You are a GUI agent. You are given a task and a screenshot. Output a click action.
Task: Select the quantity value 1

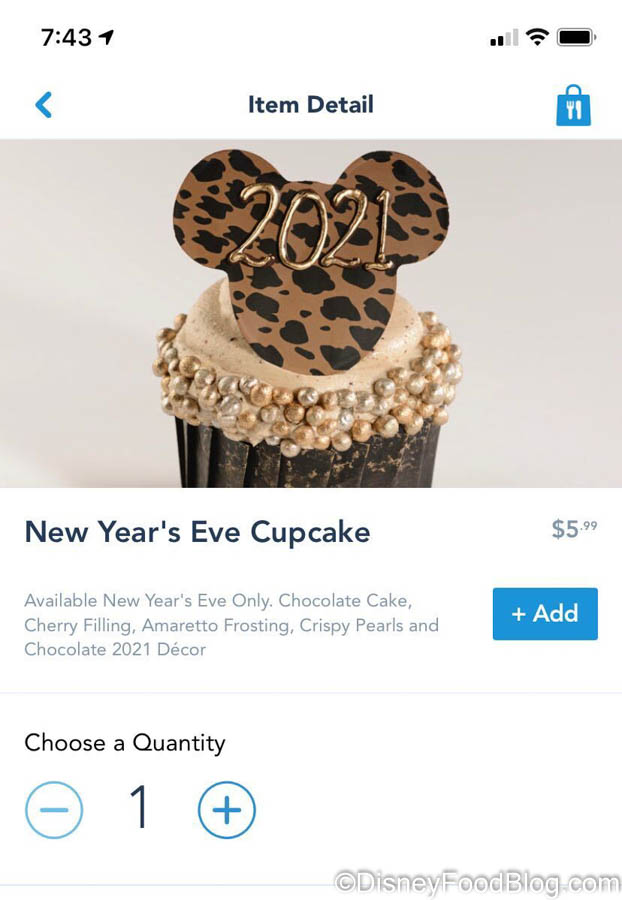139,807
